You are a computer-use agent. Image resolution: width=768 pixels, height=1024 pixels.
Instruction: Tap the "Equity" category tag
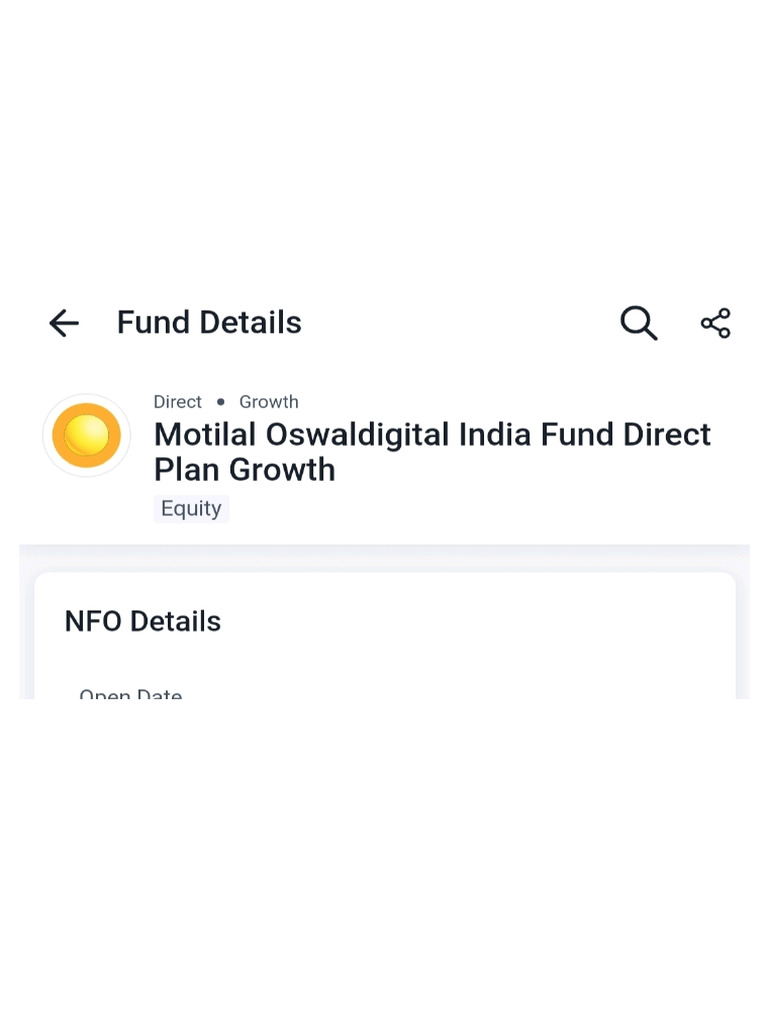(191, 508)
